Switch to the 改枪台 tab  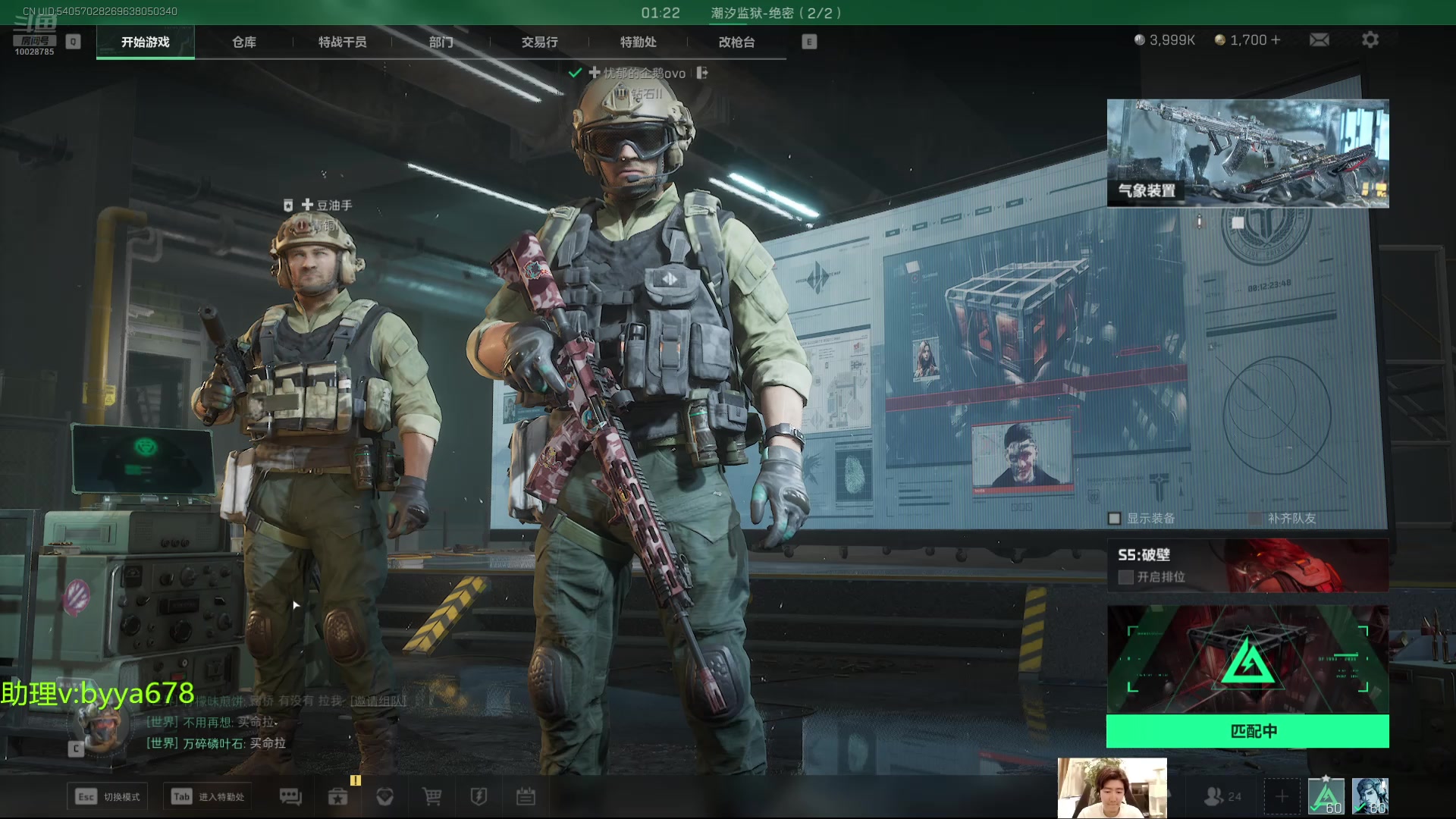[736, 42]
